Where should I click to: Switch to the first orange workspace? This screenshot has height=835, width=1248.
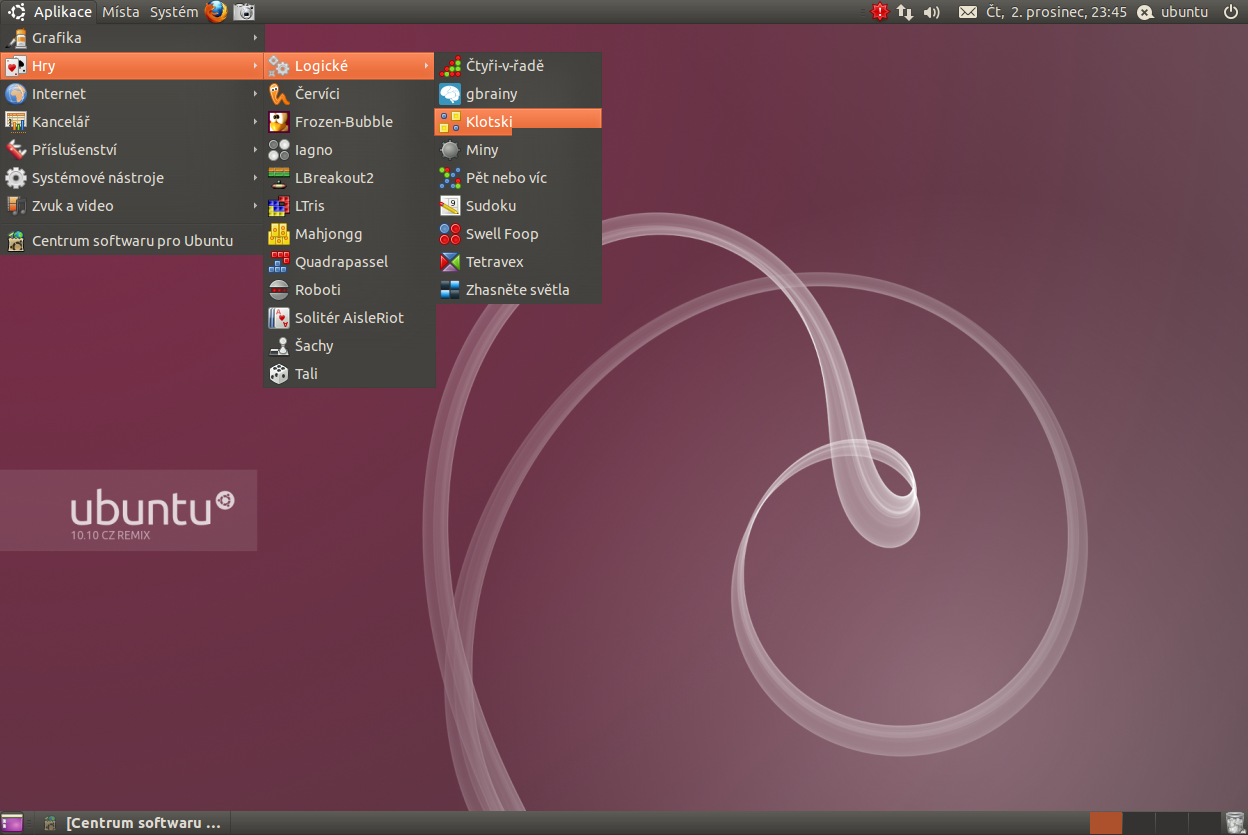[x=1106, y=823]
